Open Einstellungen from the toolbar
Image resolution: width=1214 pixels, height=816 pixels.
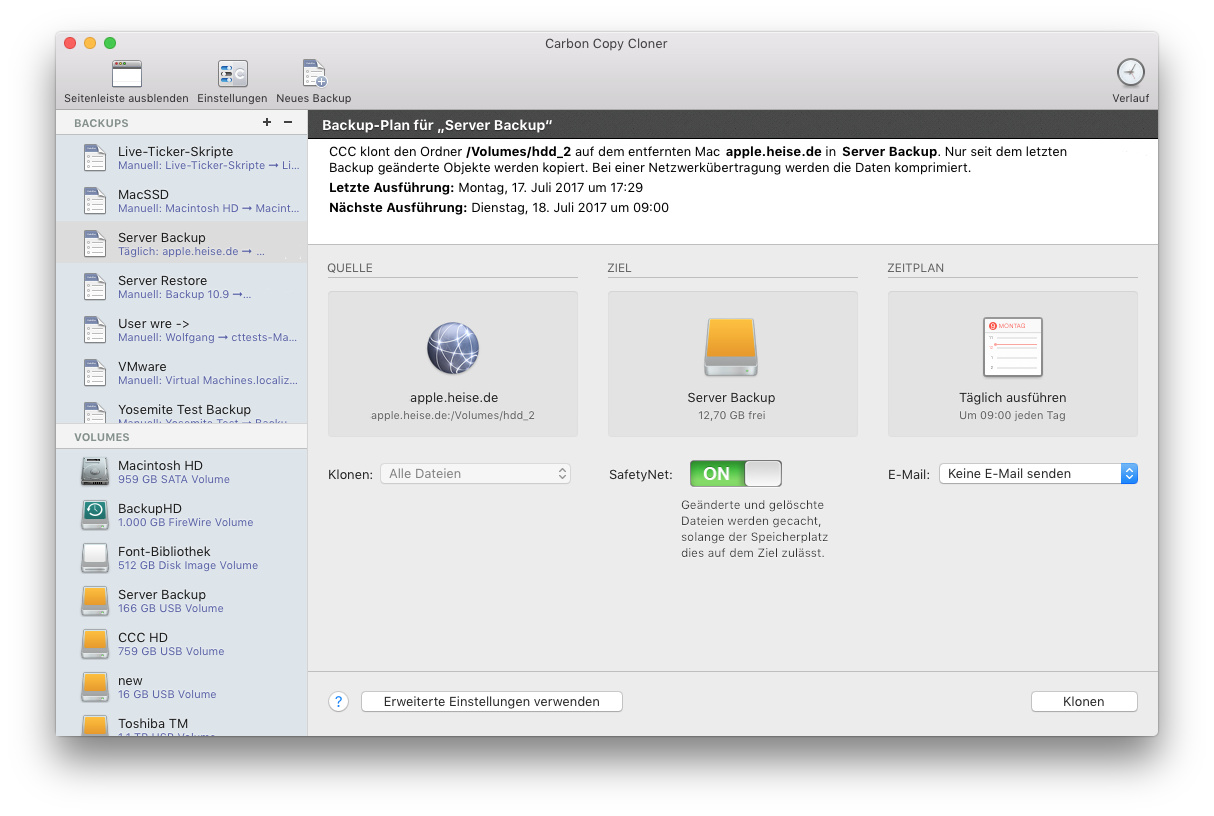(232, 74)
